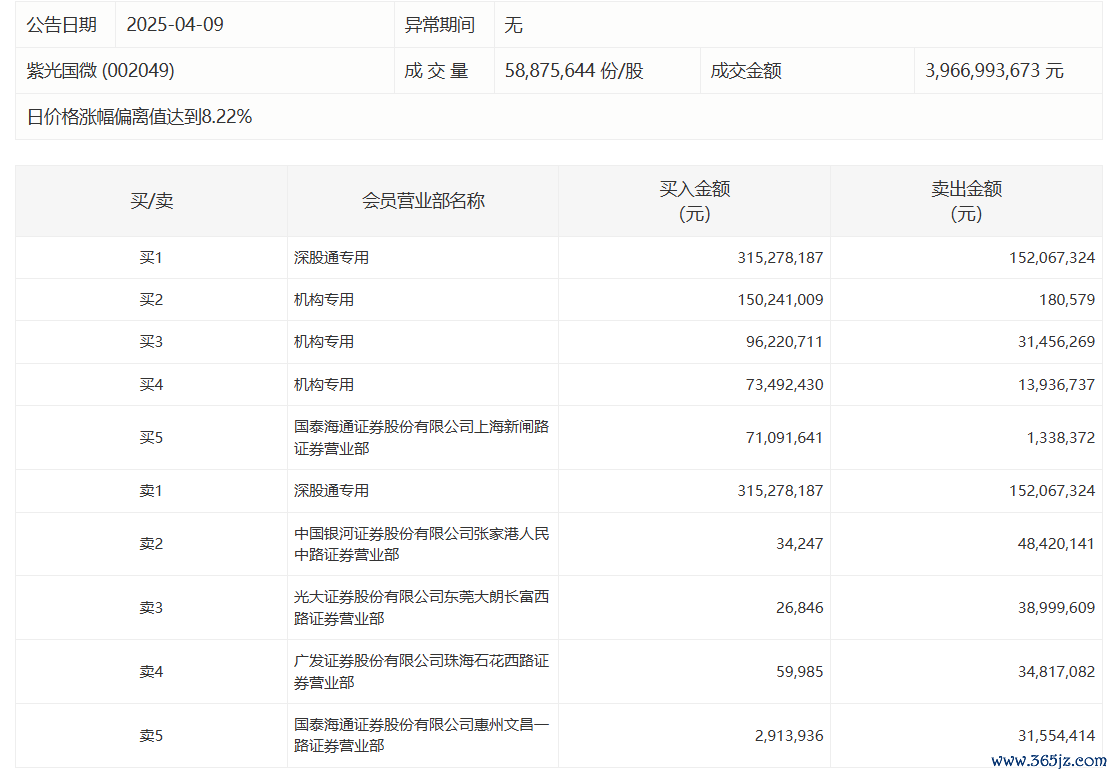Image resolution: width=1114 pixels, height=776 pixels.
Task: Click 买1 sell amount 152,067,324
Action: [1052, 258]
